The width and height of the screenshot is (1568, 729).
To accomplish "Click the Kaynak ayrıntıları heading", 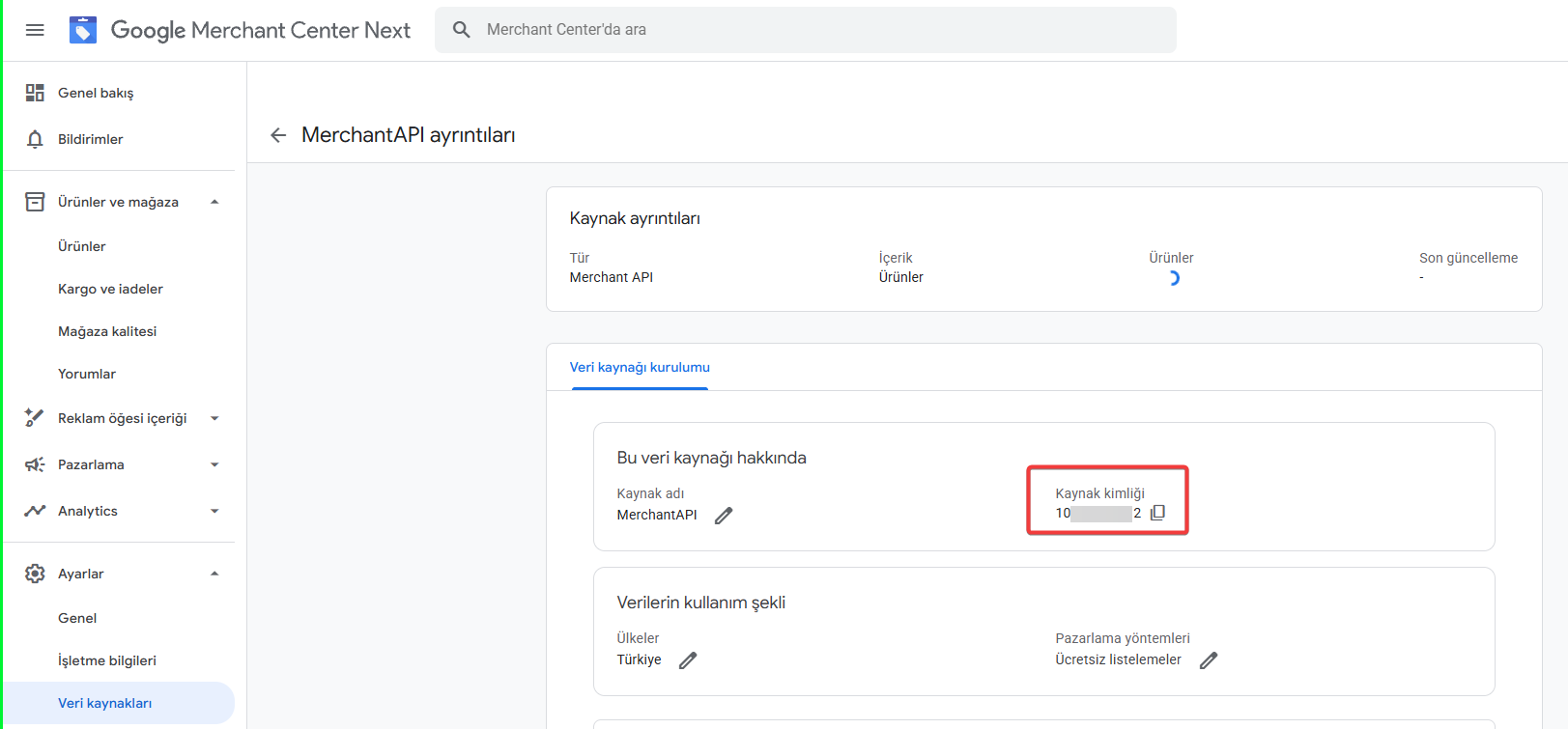I will [x=635, y=218].
